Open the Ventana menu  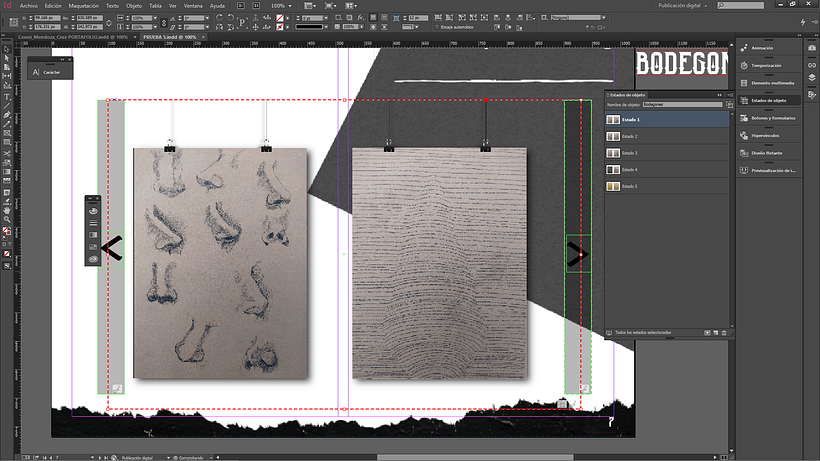click(x=192, y=5)
